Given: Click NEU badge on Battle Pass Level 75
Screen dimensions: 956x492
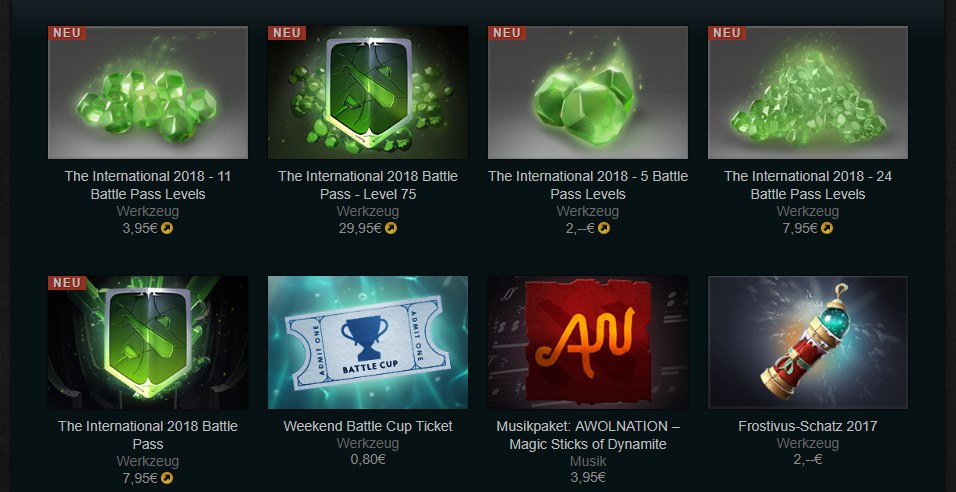Looking at the screenshot, I should [x=287, y=33].
